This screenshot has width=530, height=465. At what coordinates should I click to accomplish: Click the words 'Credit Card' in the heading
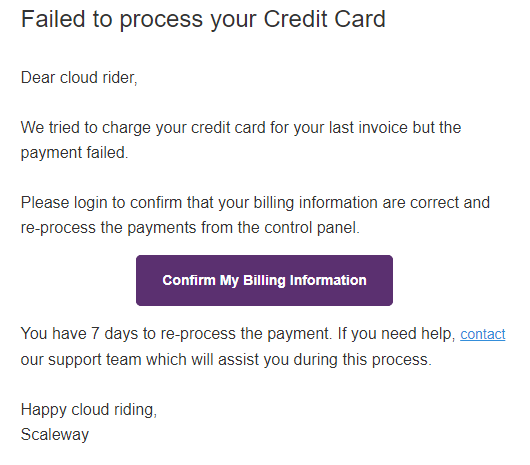(x=324, y=19)
